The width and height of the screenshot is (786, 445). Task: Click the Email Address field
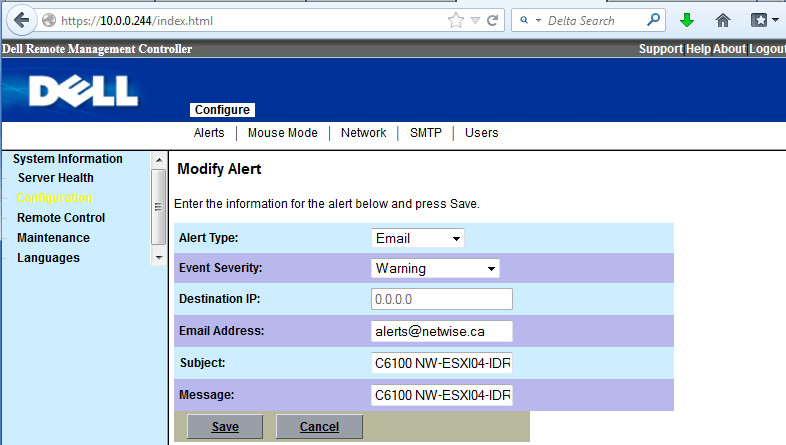point(442,331)
